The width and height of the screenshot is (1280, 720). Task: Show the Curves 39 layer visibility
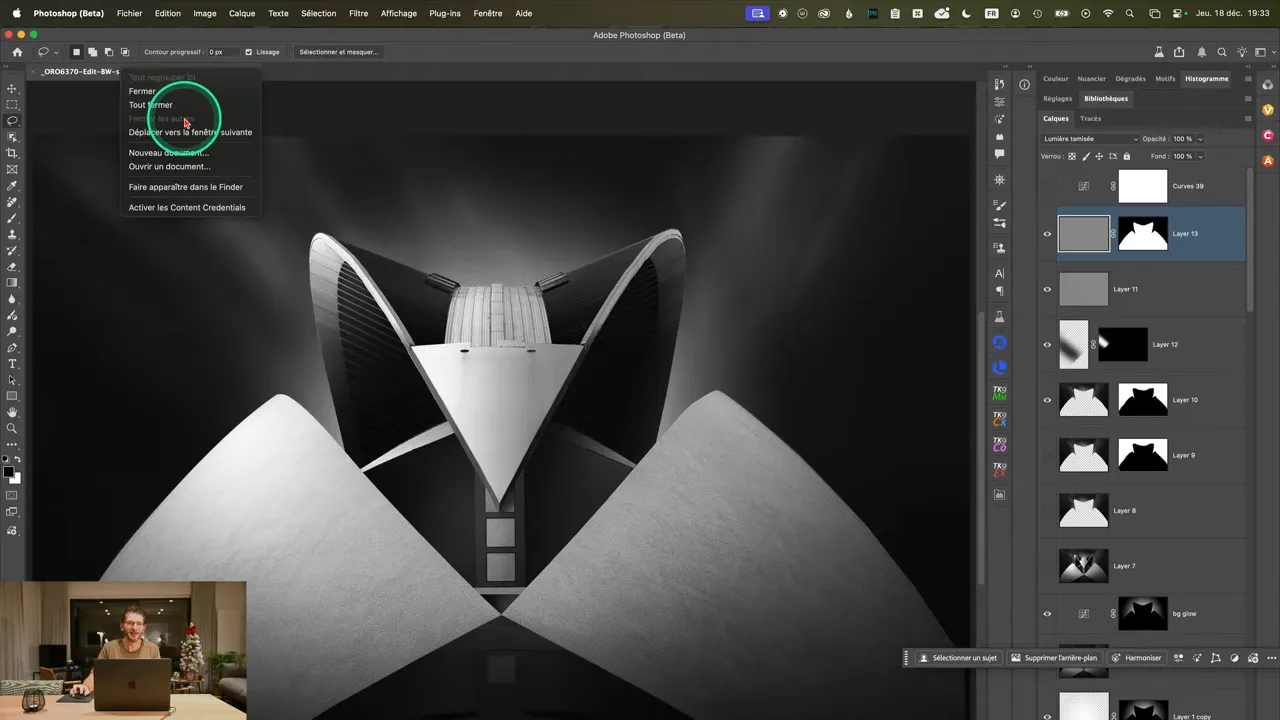1047,186
